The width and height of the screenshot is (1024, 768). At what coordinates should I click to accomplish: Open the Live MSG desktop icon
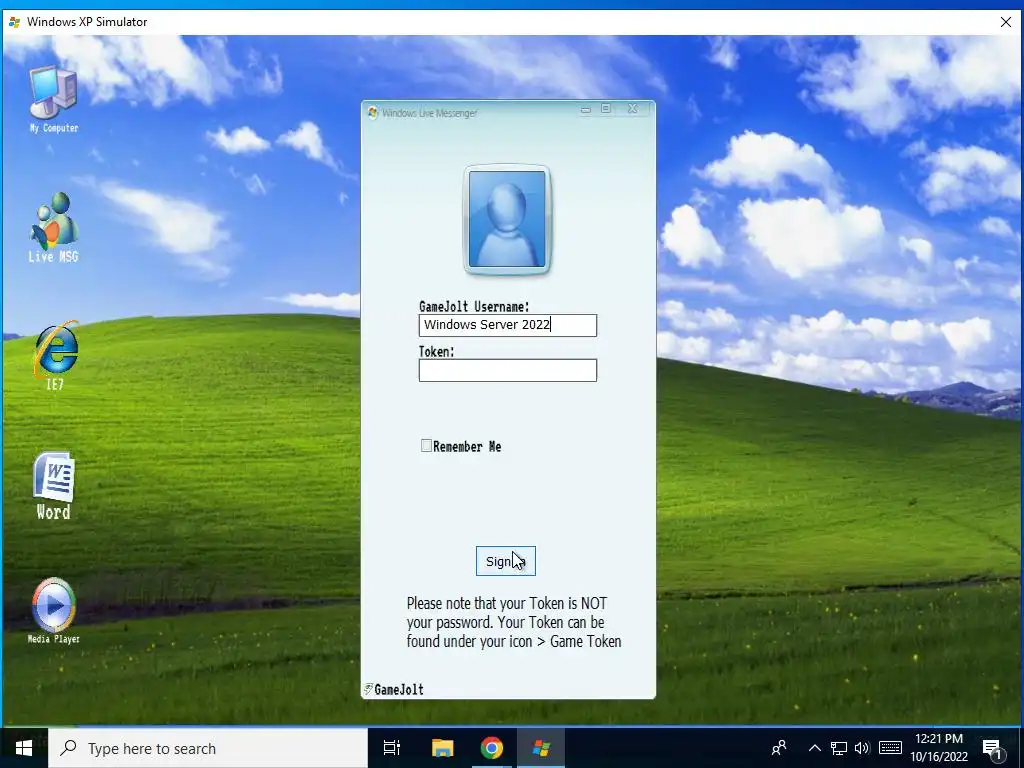coord(54,227)
